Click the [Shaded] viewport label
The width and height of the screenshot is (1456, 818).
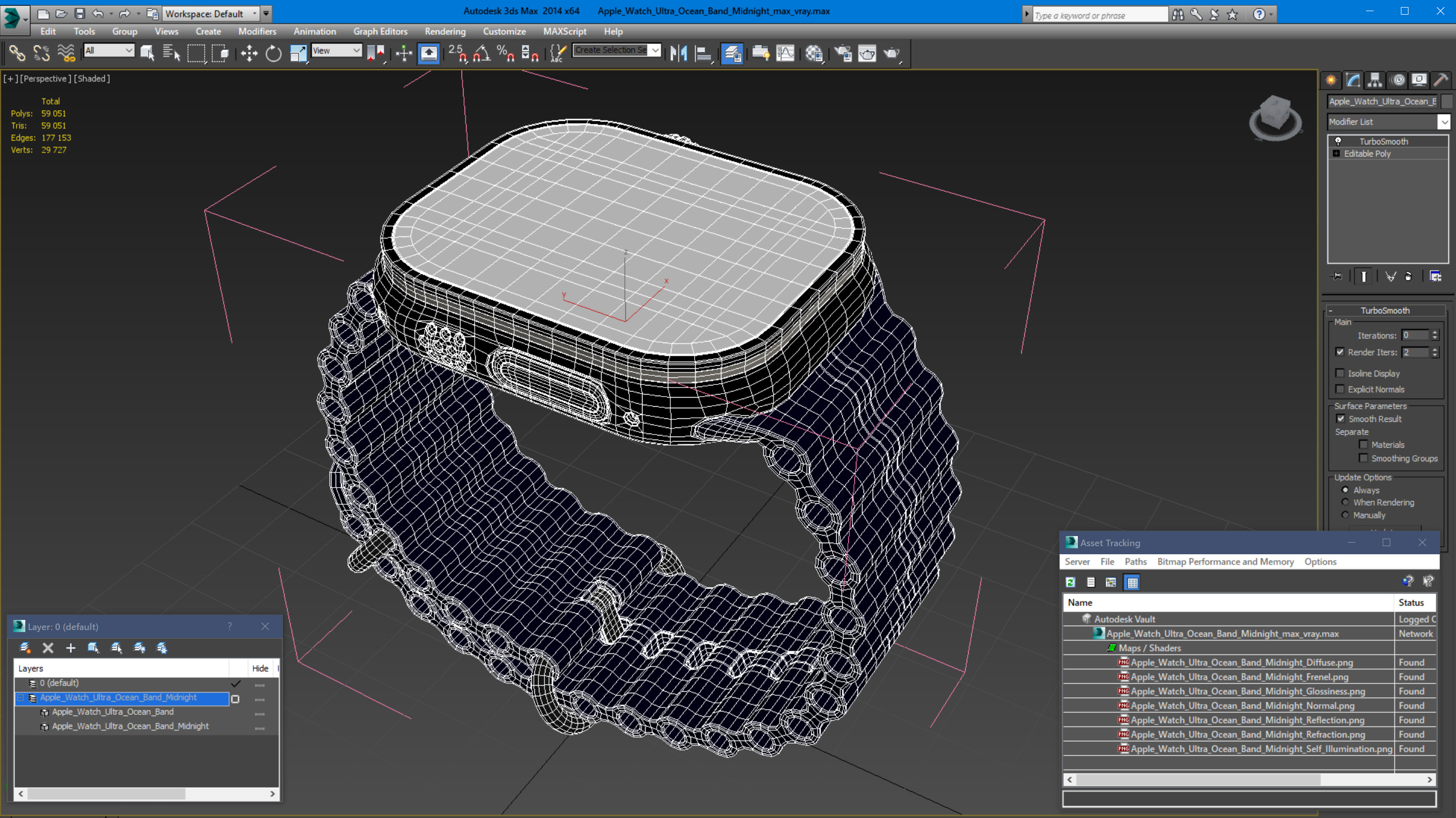coord(92,78)
